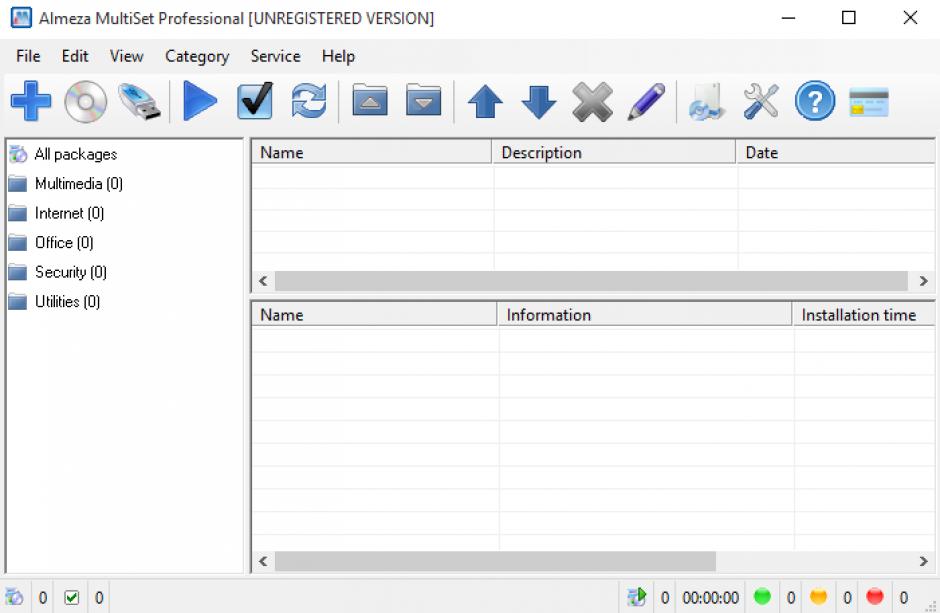
Task: Sort by Description column header
Action: click(x=614, y=152)
